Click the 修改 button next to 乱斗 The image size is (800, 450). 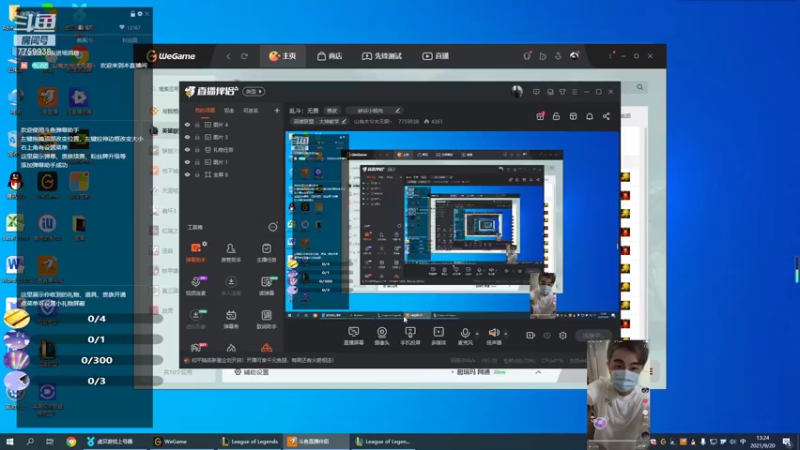click(x=332, y=110)
